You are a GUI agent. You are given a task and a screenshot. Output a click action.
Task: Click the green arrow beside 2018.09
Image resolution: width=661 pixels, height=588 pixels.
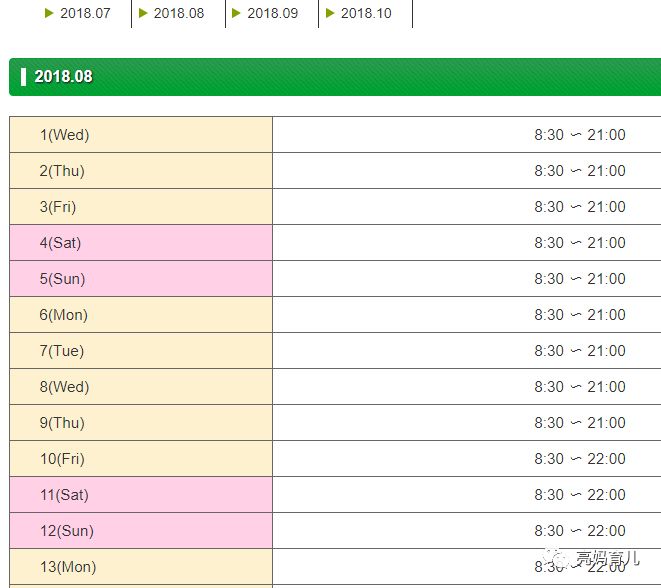coord(236,13)
